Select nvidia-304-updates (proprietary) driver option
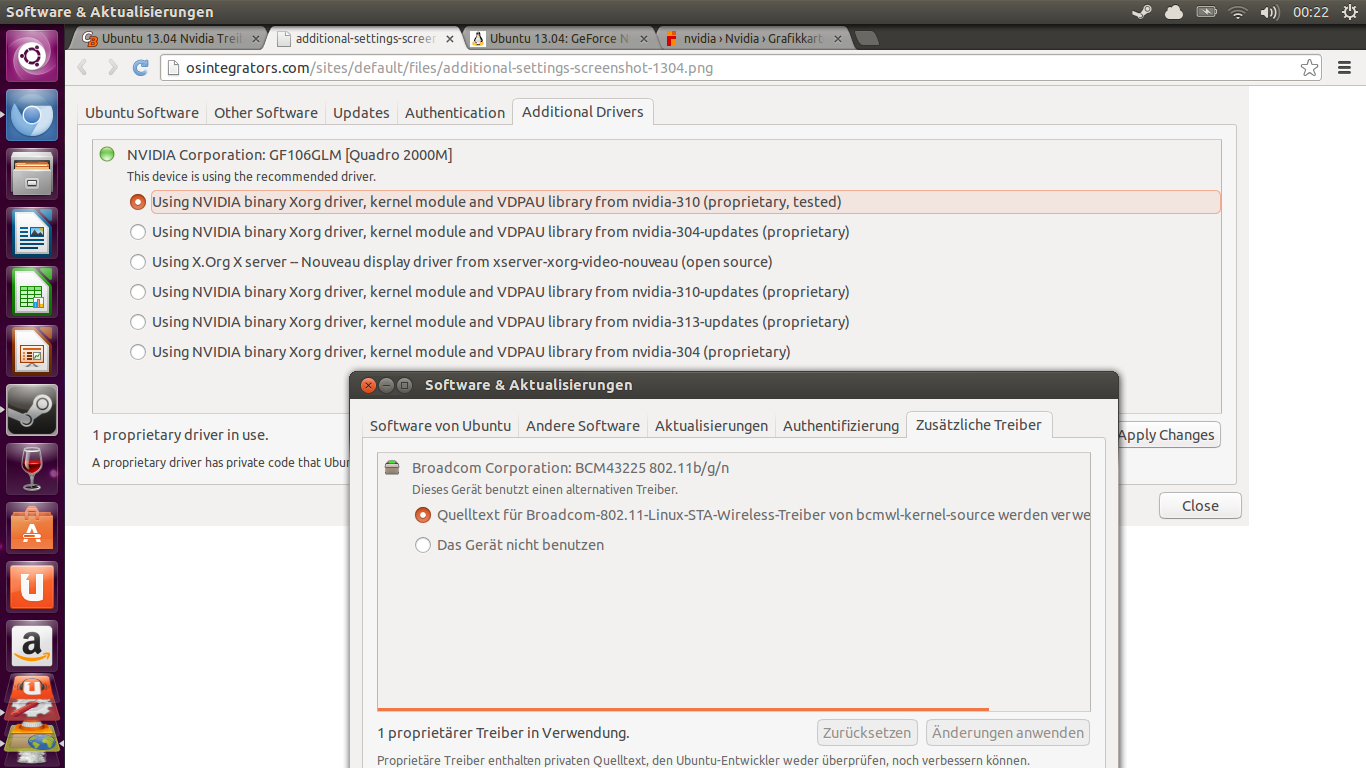Viewport: 1366px width, 768px height. click(138, 232)
